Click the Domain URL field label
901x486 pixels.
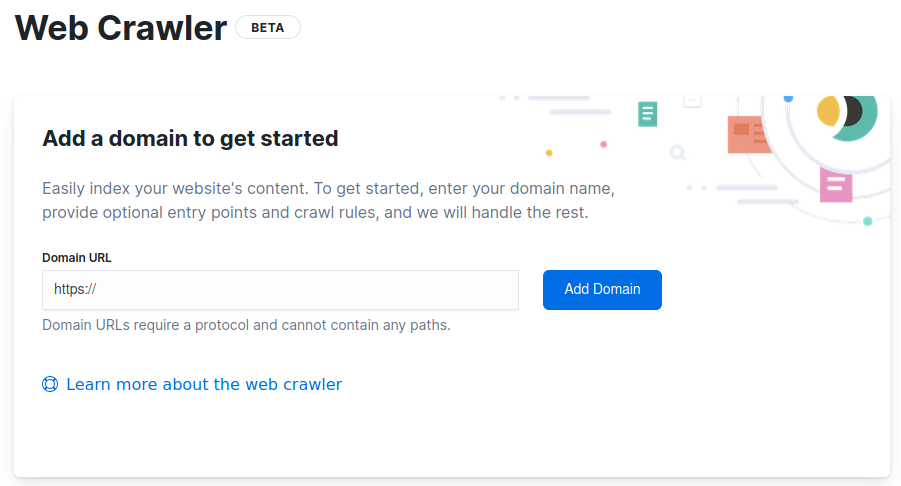(77, 257)
